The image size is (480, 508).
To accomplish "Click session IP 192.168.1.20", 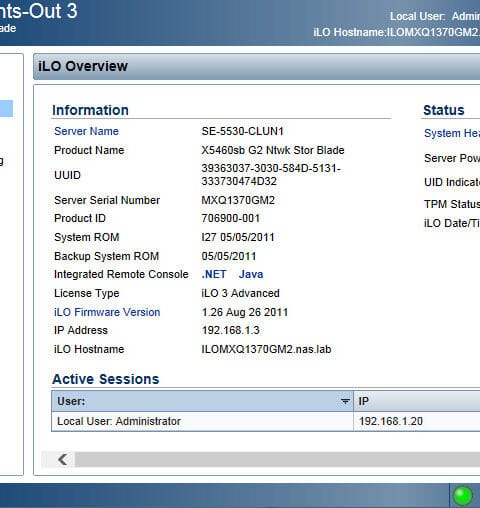I will point(391,421).
